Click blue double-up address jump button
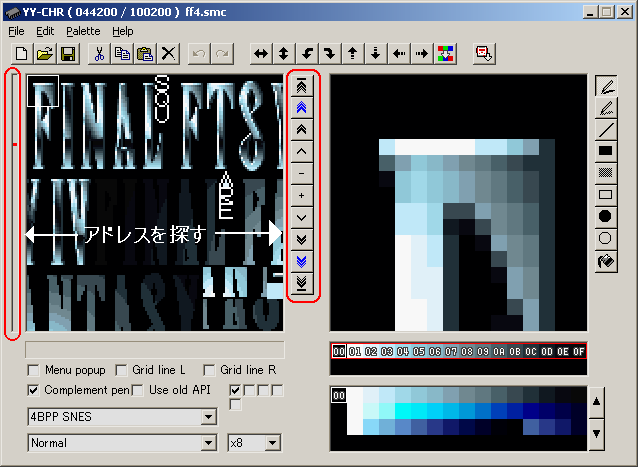This screenshot has height=467, width=638. pos(302,108)
